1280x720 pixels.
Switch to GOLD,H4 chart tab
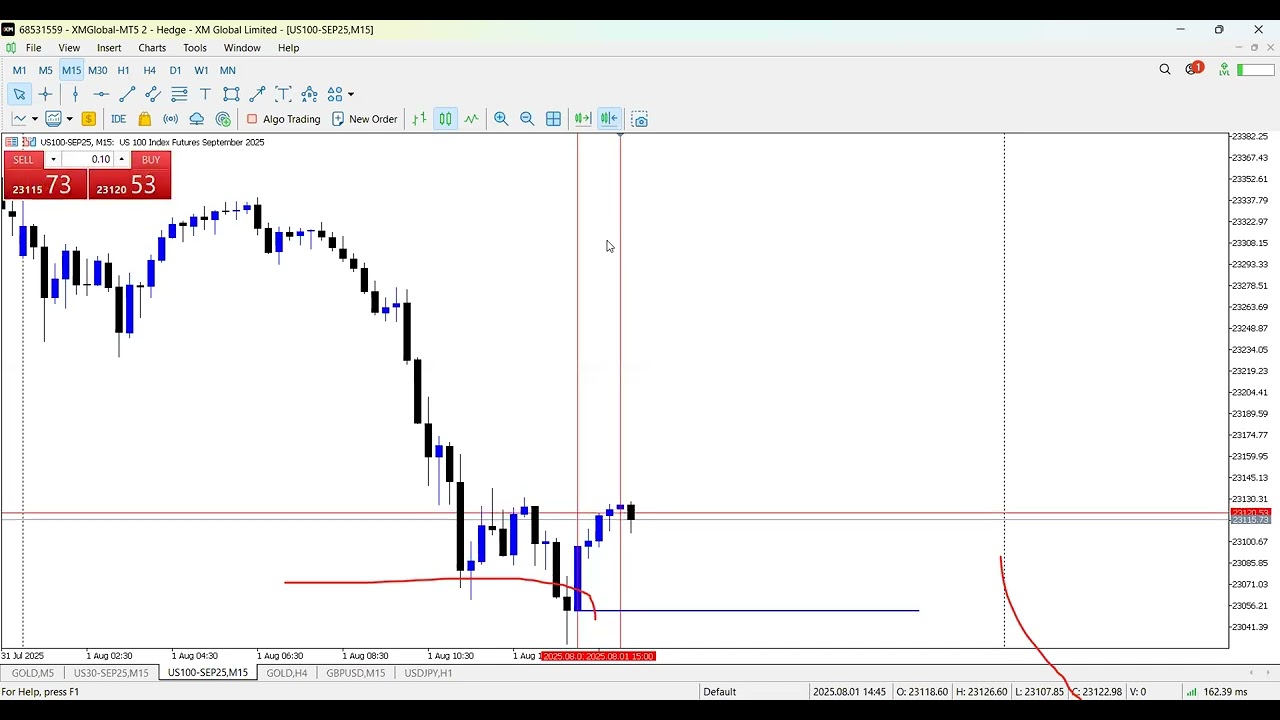pos(287,673)
